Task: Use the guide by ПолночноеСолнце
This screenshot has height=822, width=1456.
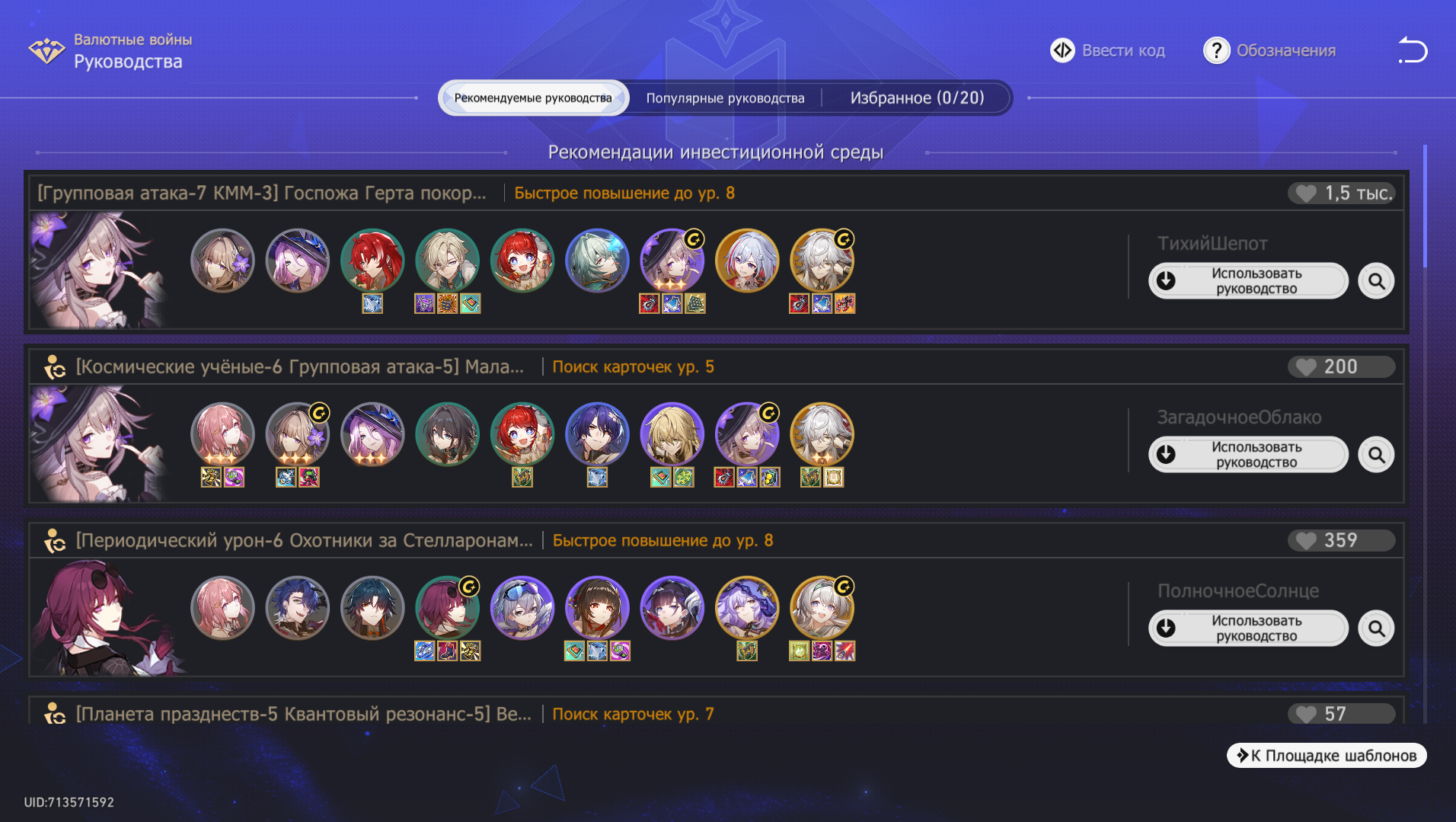Action: tap(1248, 628)
